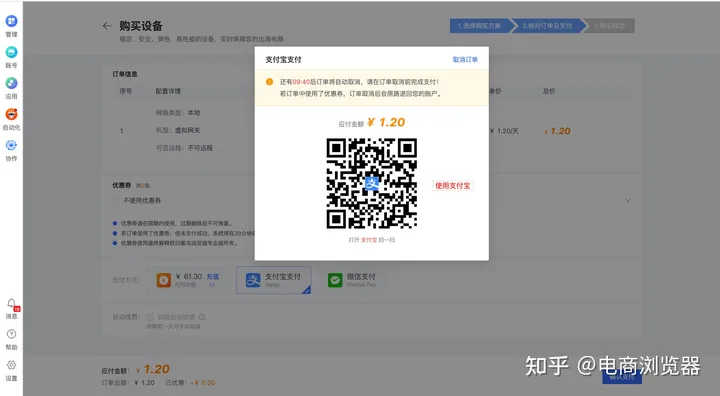Click 支付宝支付 dialog title
This screenshot has width=720, height=396.
(x=283, y=60)
